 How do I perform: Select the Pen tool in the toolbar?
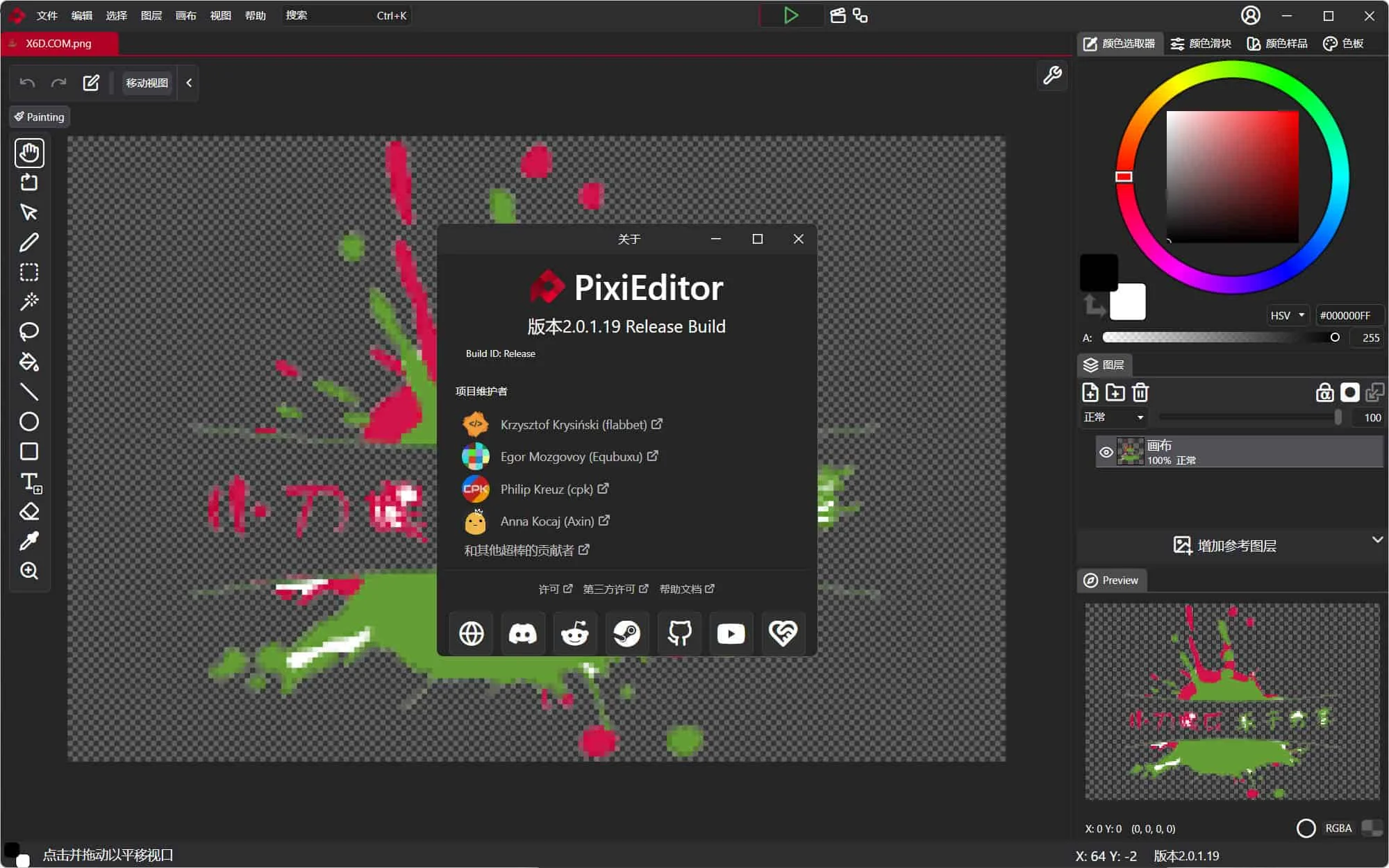(x=29, y=242)
